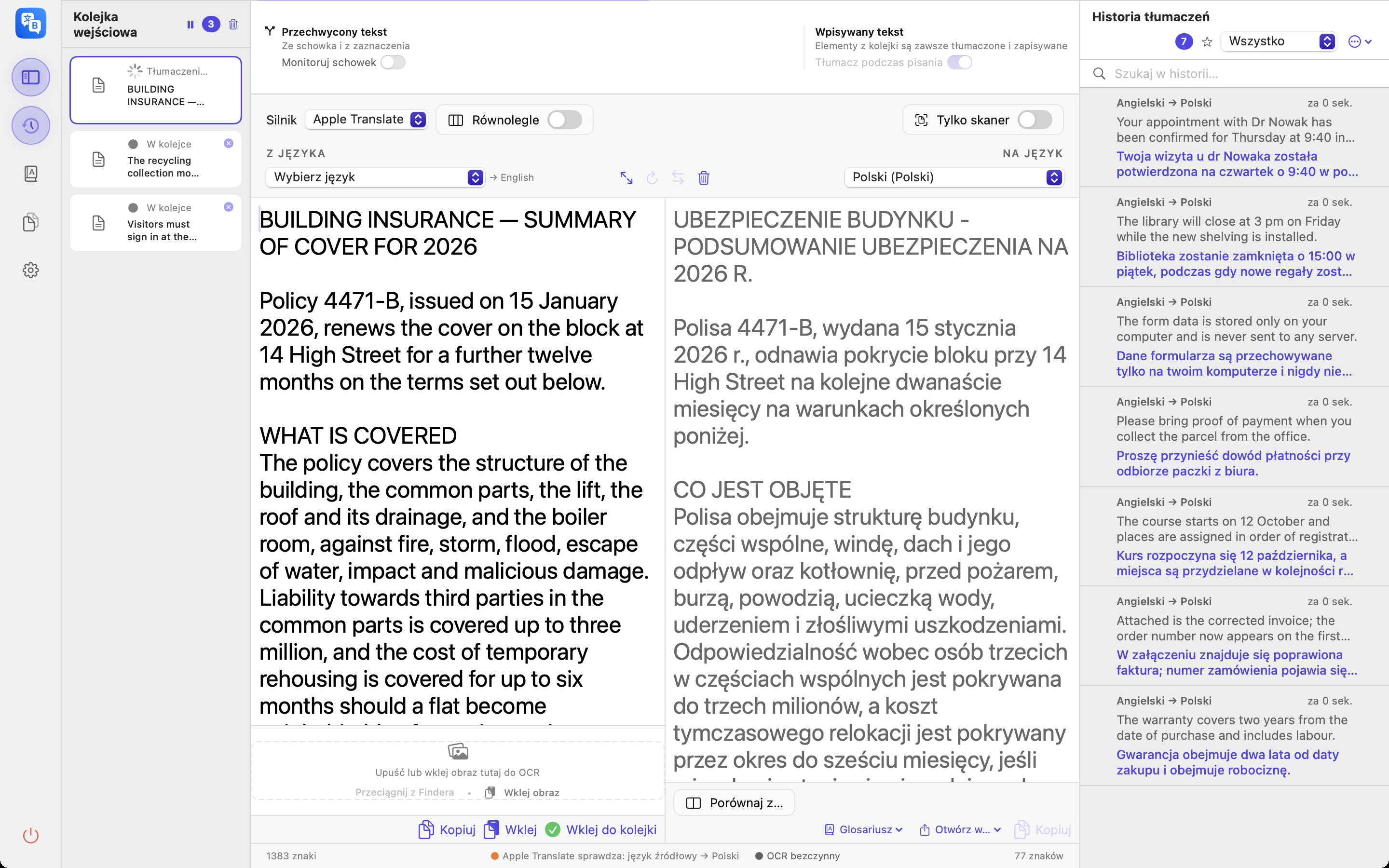Enable the Tylko skaner switch
1389x868 pixels.
click(1035, 120)
